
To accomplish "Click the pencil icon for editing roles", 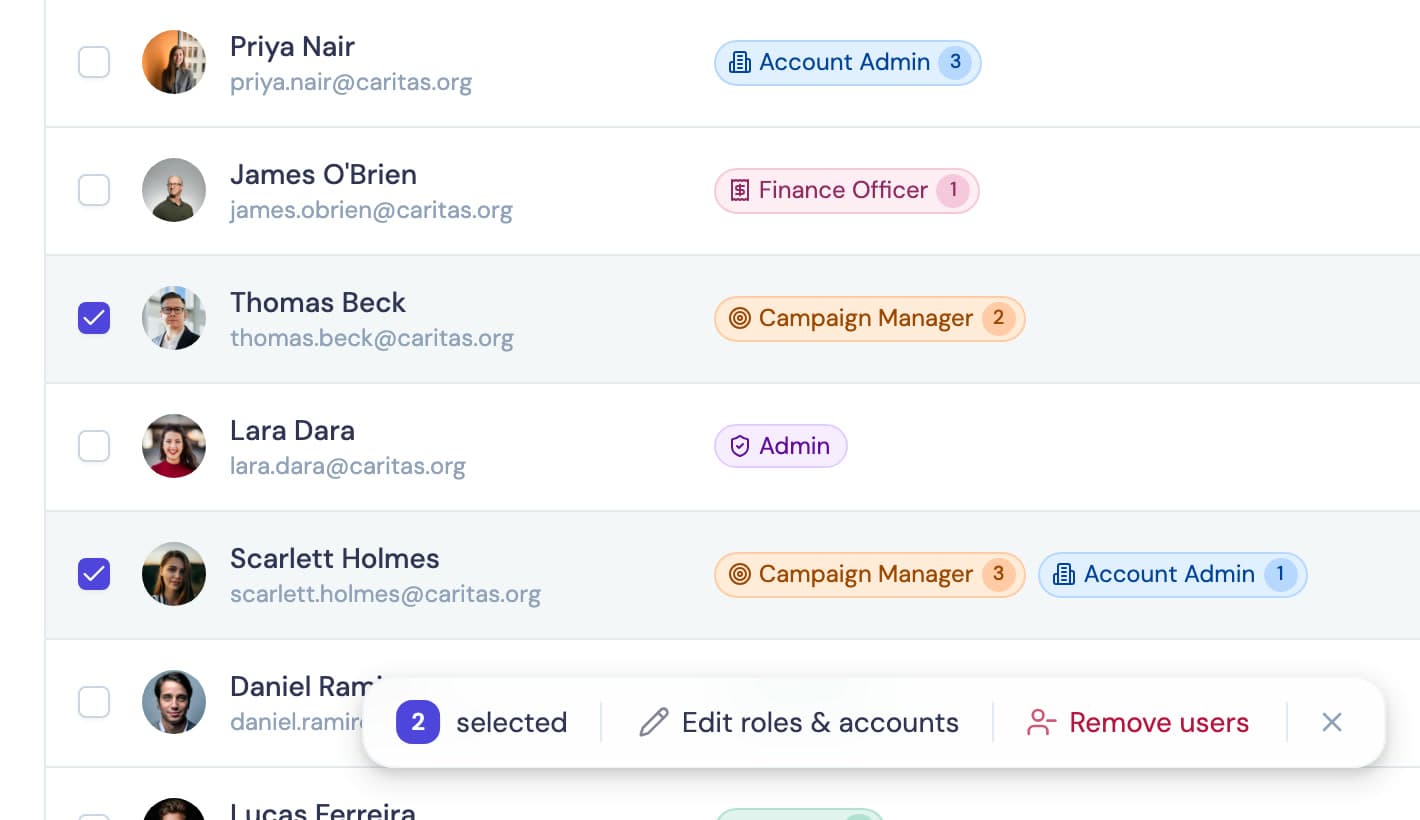I will tap(654, 722).
